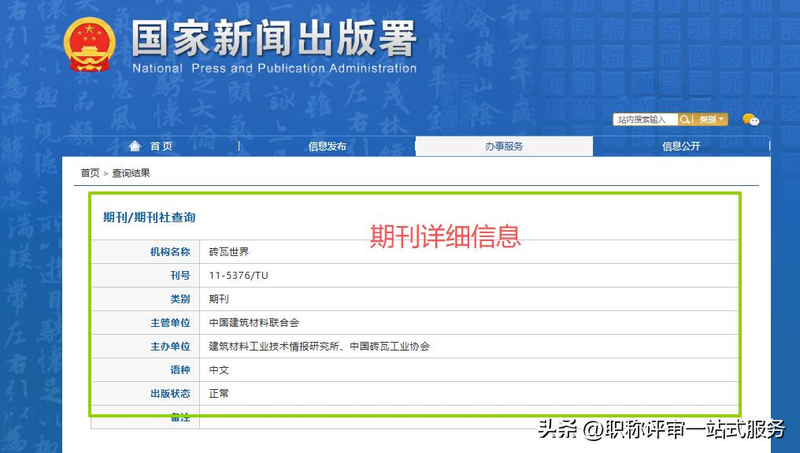Click the 刊号 row label
Image resolution: width=800 pixels, height=453 pixels.
(x=180, y=275)
